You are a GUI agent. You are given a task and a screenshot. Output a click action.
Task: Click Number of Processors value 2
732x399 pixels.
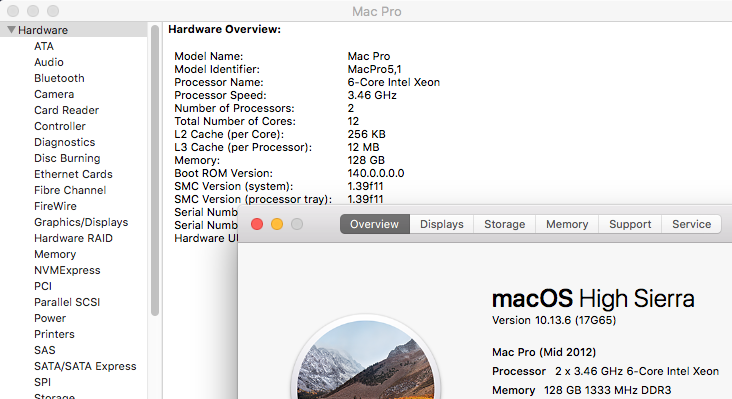coord(351,108)
